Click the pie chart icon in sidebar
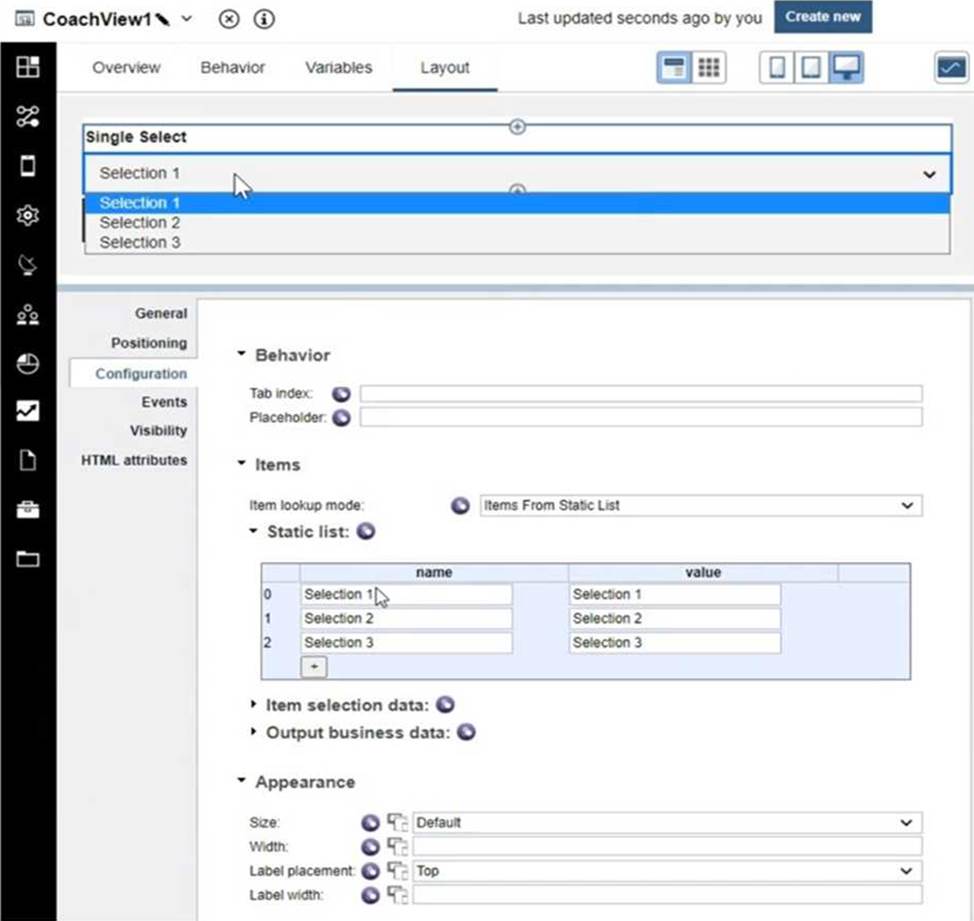 click(x=28, y=363)
